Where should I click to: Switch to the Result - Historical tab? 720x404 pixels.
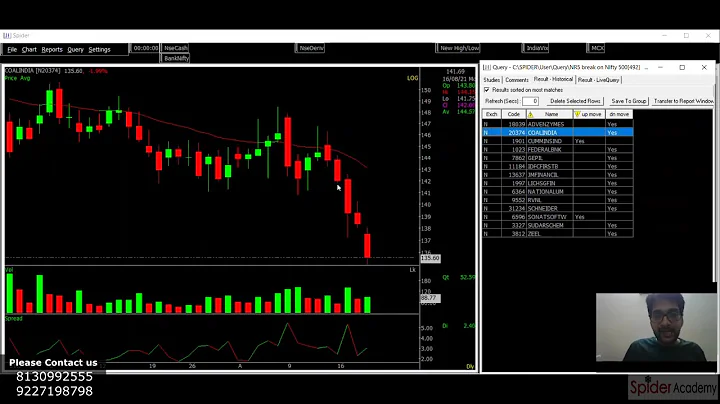click(553, 79)
